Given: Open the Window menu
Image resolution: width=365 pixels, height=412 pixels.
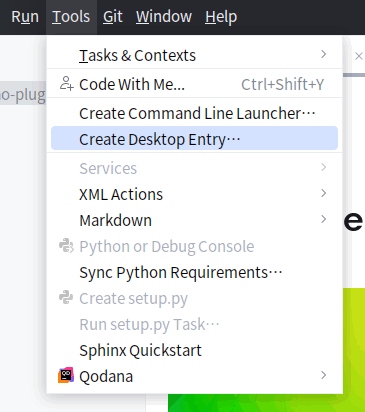Looking at the screenshot, I should pyautogui.click(x=164, y=17).
